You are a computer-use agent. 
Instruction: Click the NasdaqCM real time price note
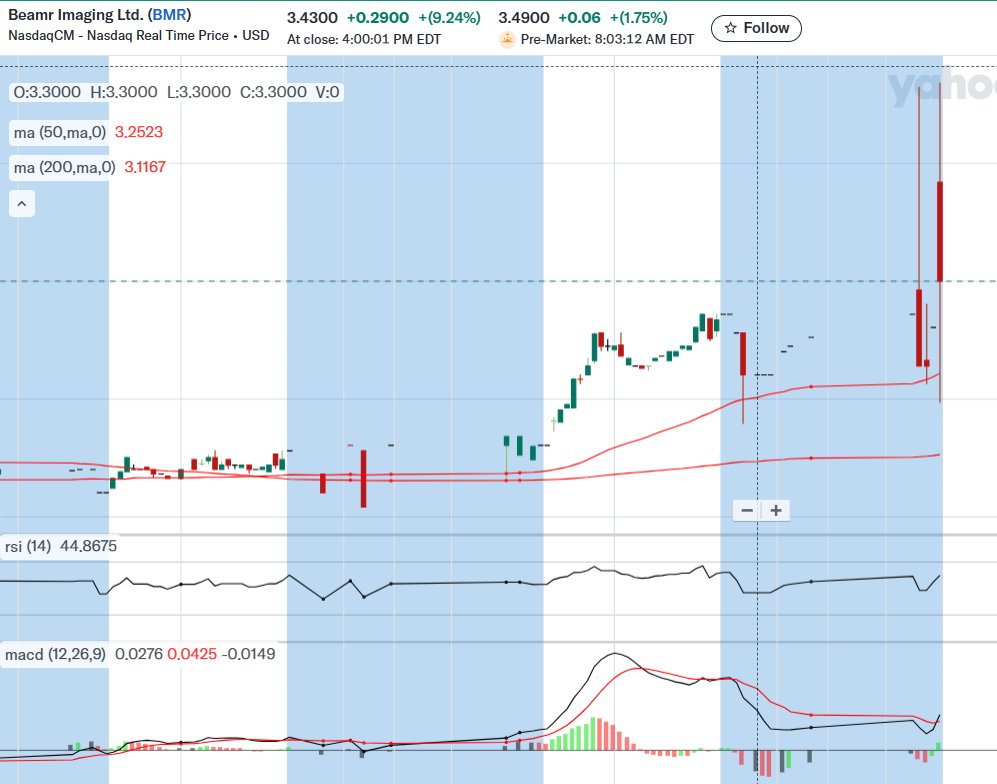pos(139,36)
